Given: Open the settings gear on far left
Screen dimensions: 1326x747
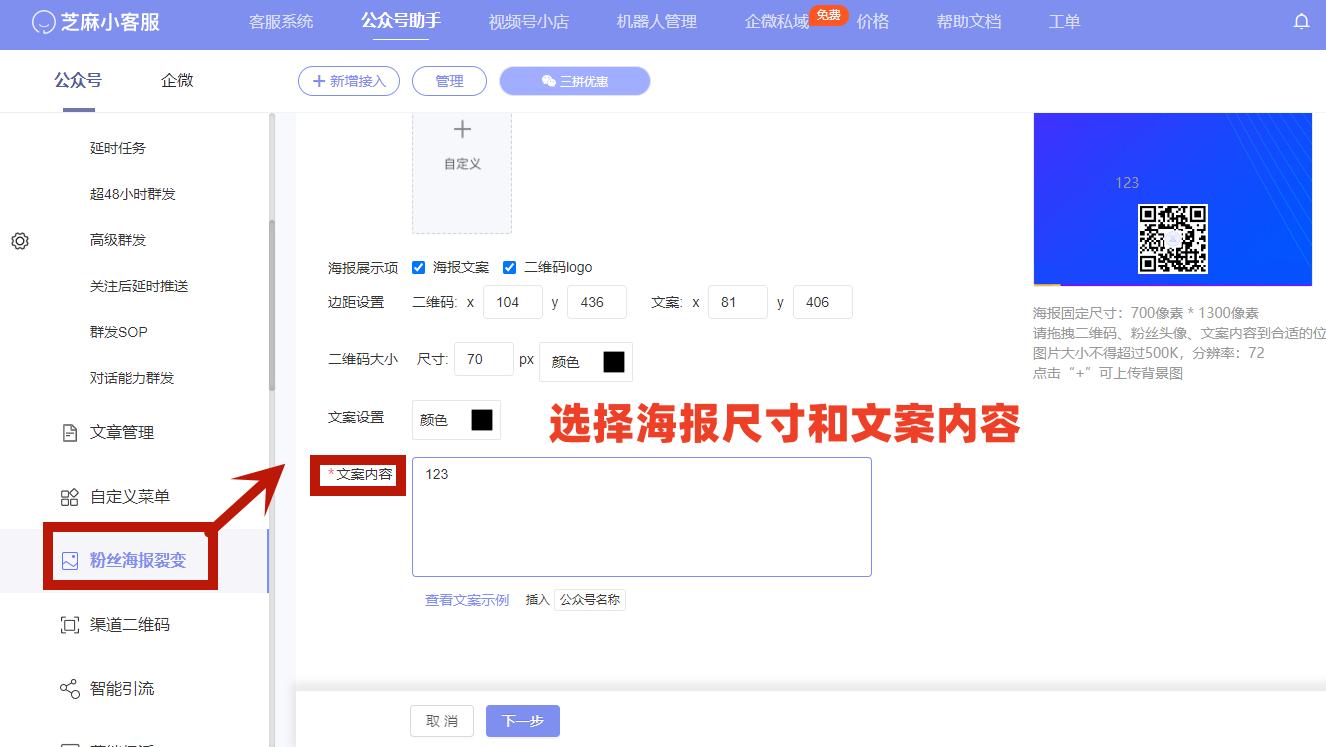Looking at the screenshot, I should coord(20,241).
